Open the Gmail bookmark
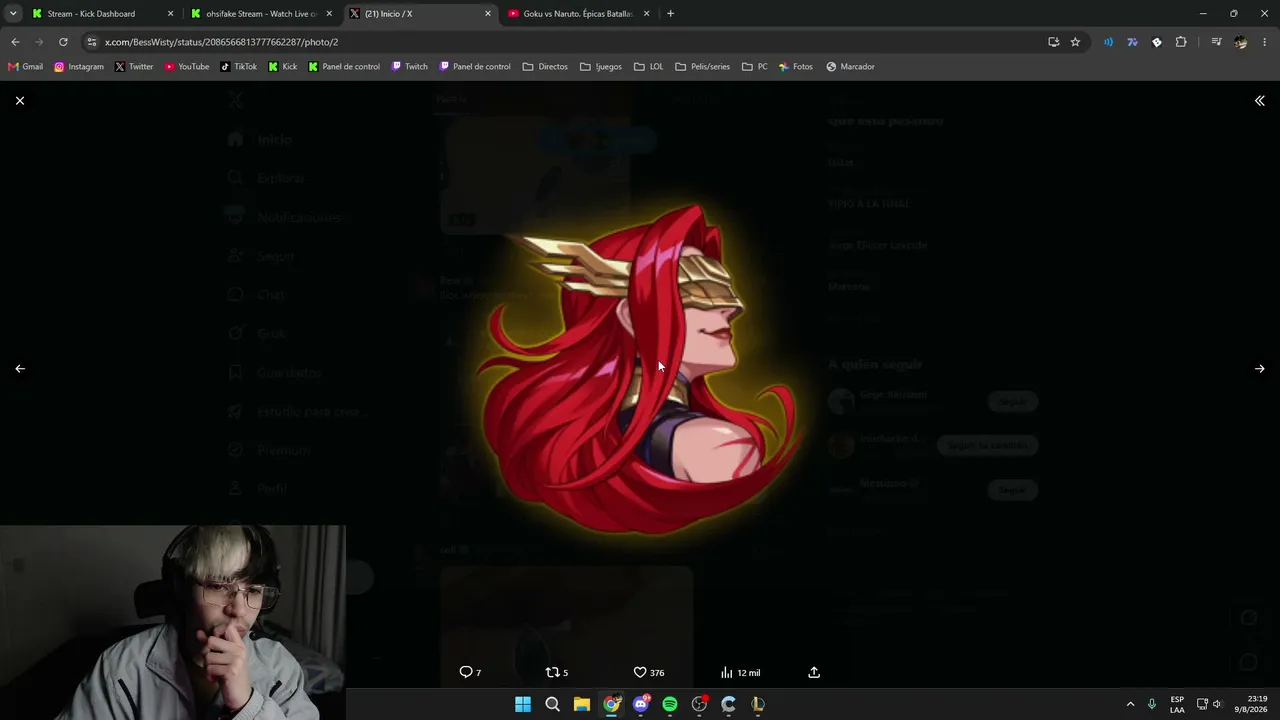Viewport: 1280px width, 720px height. point(26,67)
